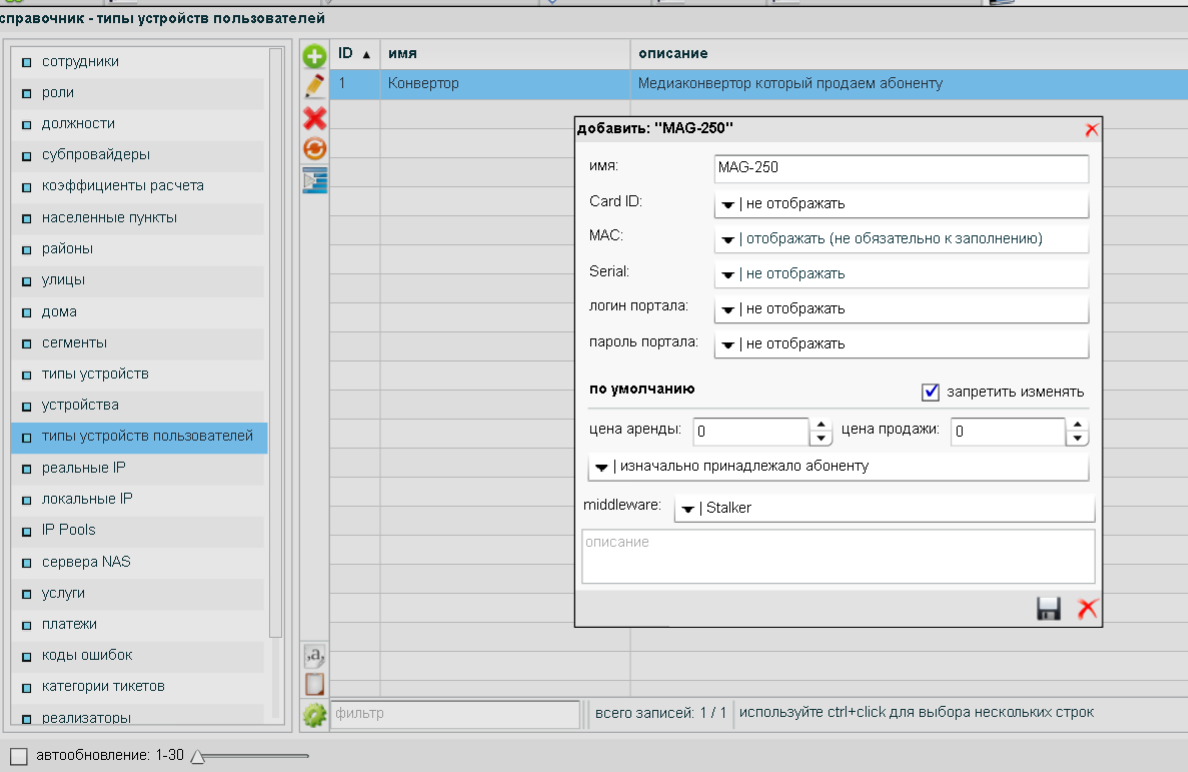Enable the "автообновление" checkbox
1188x772 pixels.
pos(18,756)
